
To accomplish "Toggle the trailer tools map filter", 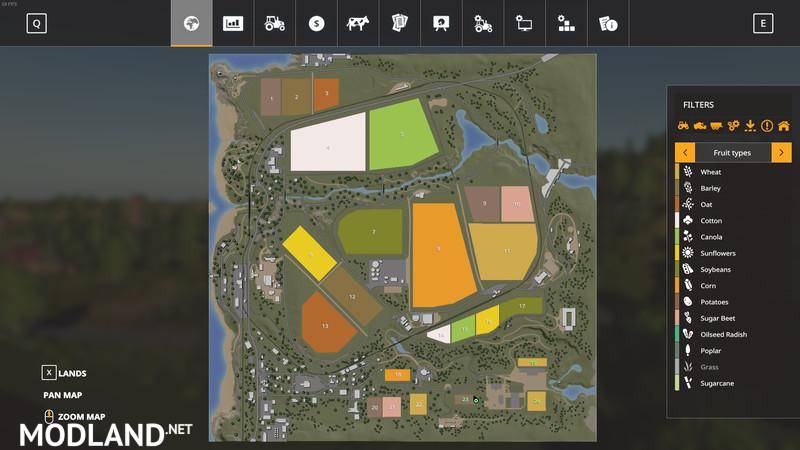I will (x=716, y=126).
